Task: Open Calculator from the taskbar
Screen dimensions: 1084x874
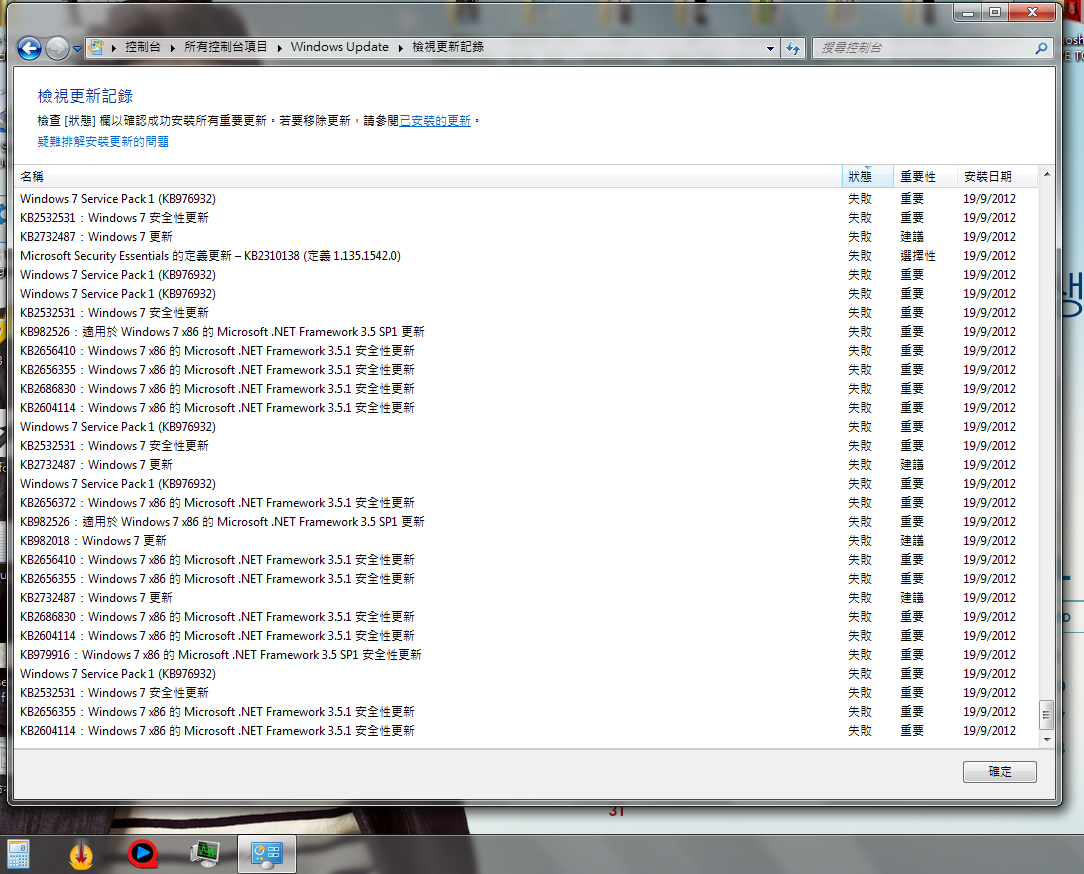Action: 18,853
